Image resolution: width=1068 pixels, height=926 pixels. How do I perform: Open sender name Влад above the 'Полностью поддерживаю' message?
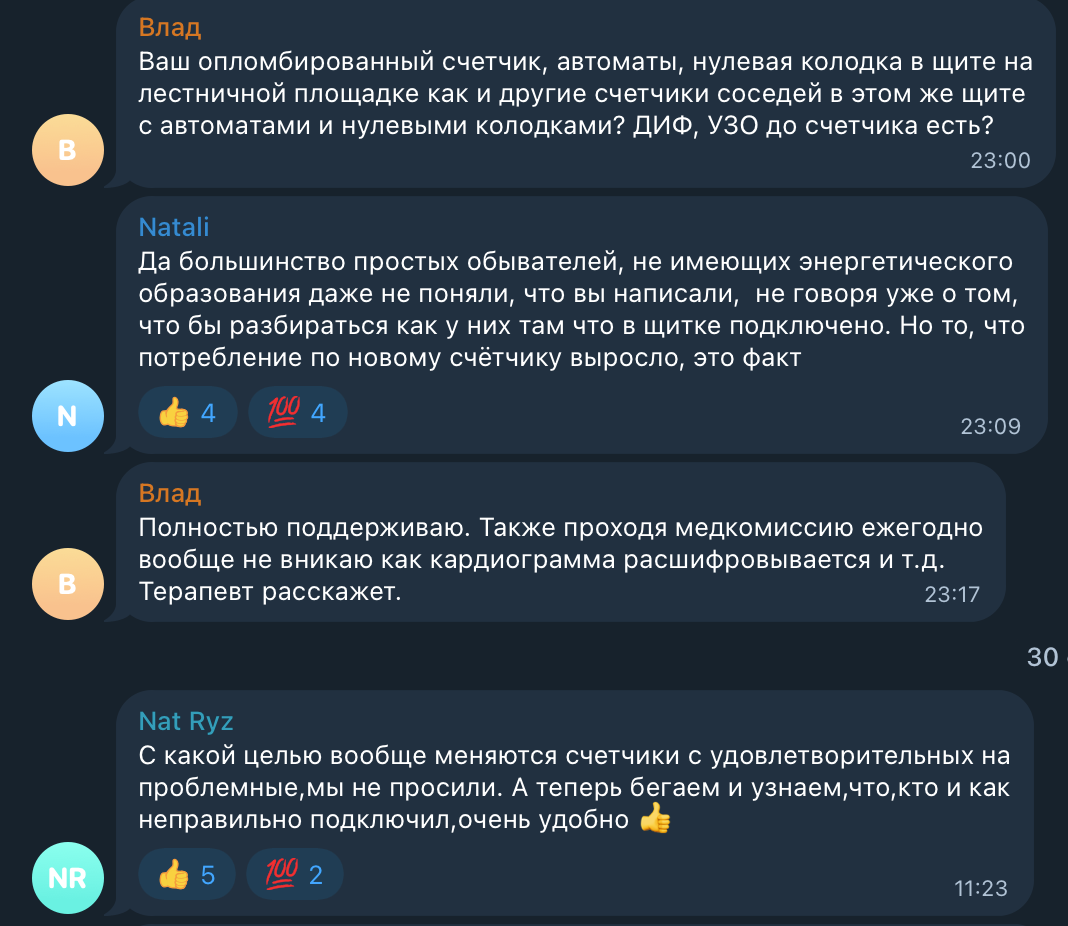tap(170, 493)
